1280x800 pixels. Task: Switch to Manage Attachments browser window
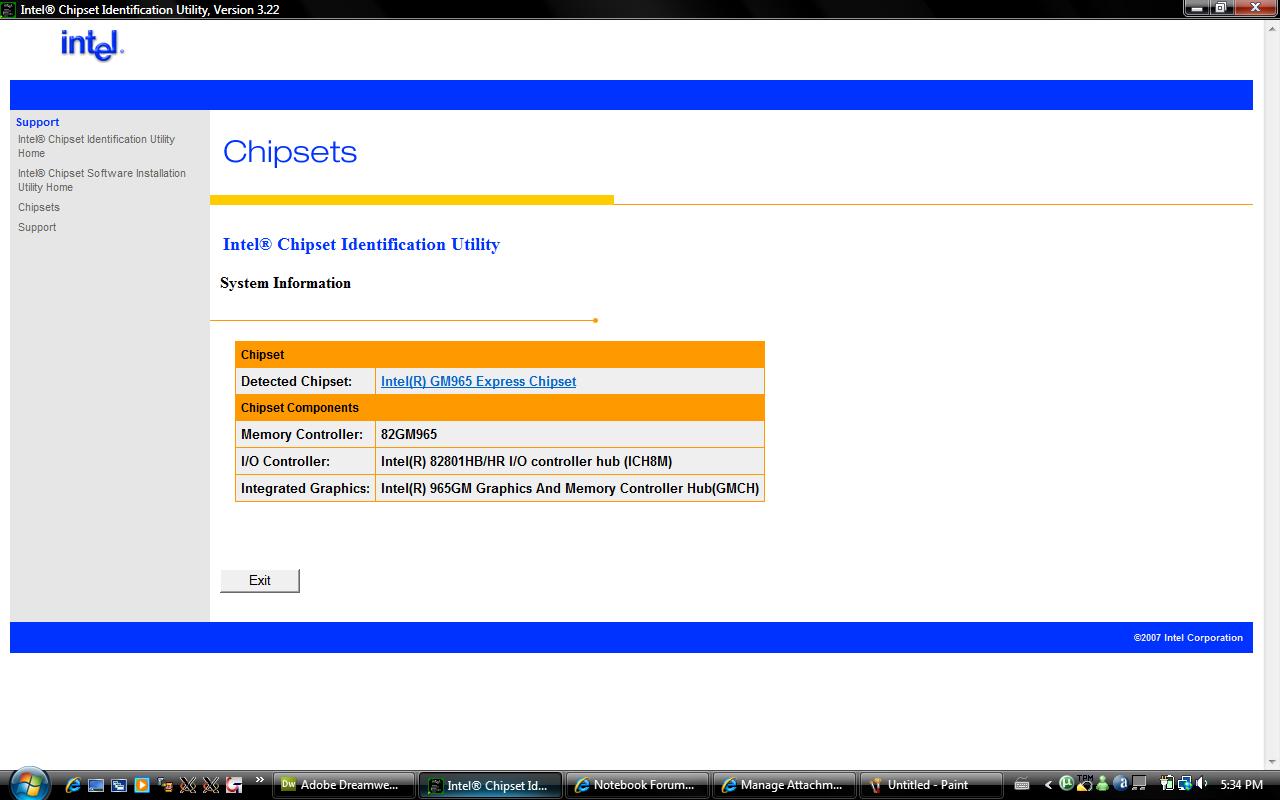coord(784,785)
